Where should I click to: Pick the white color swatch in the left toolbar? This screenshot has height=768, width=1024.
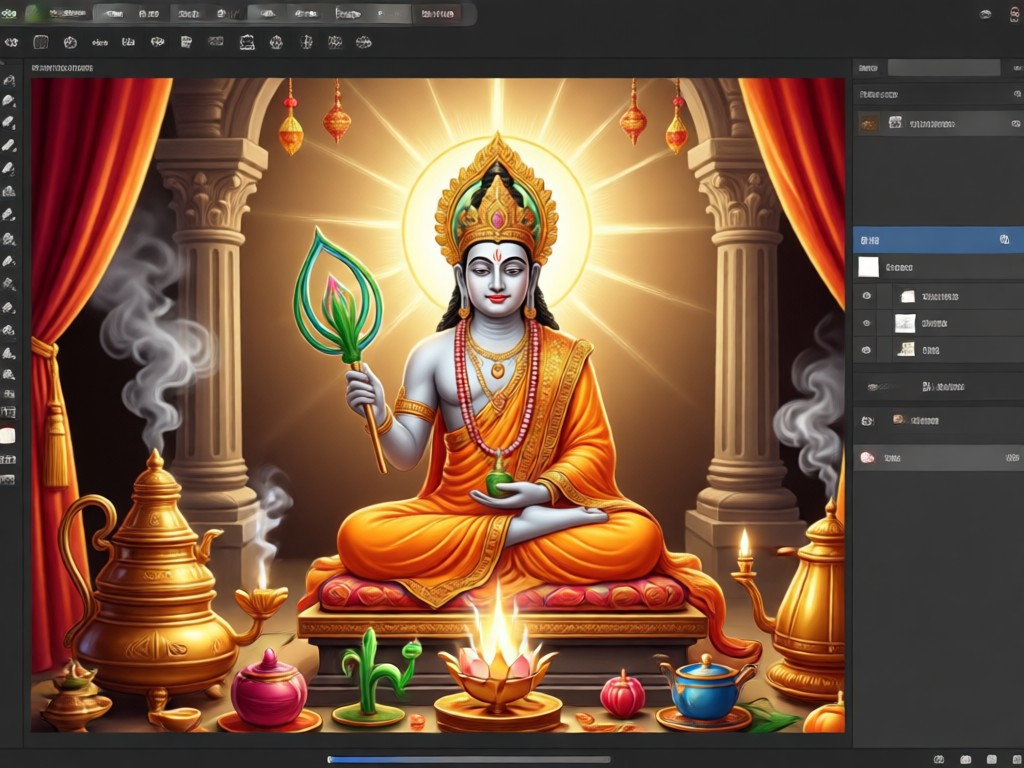tap(8, 436)
